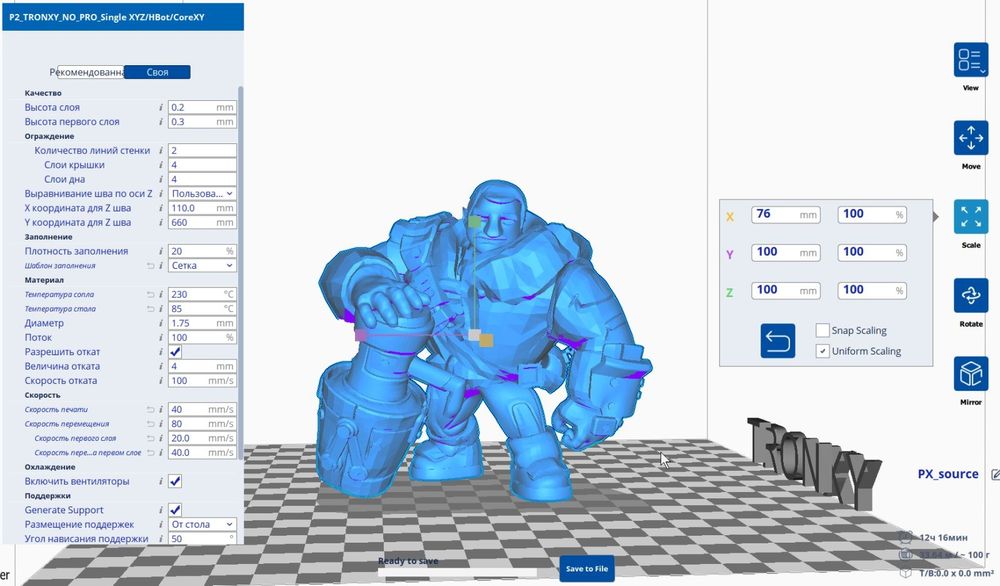Click Scale Z percent field

click(872, 290)
